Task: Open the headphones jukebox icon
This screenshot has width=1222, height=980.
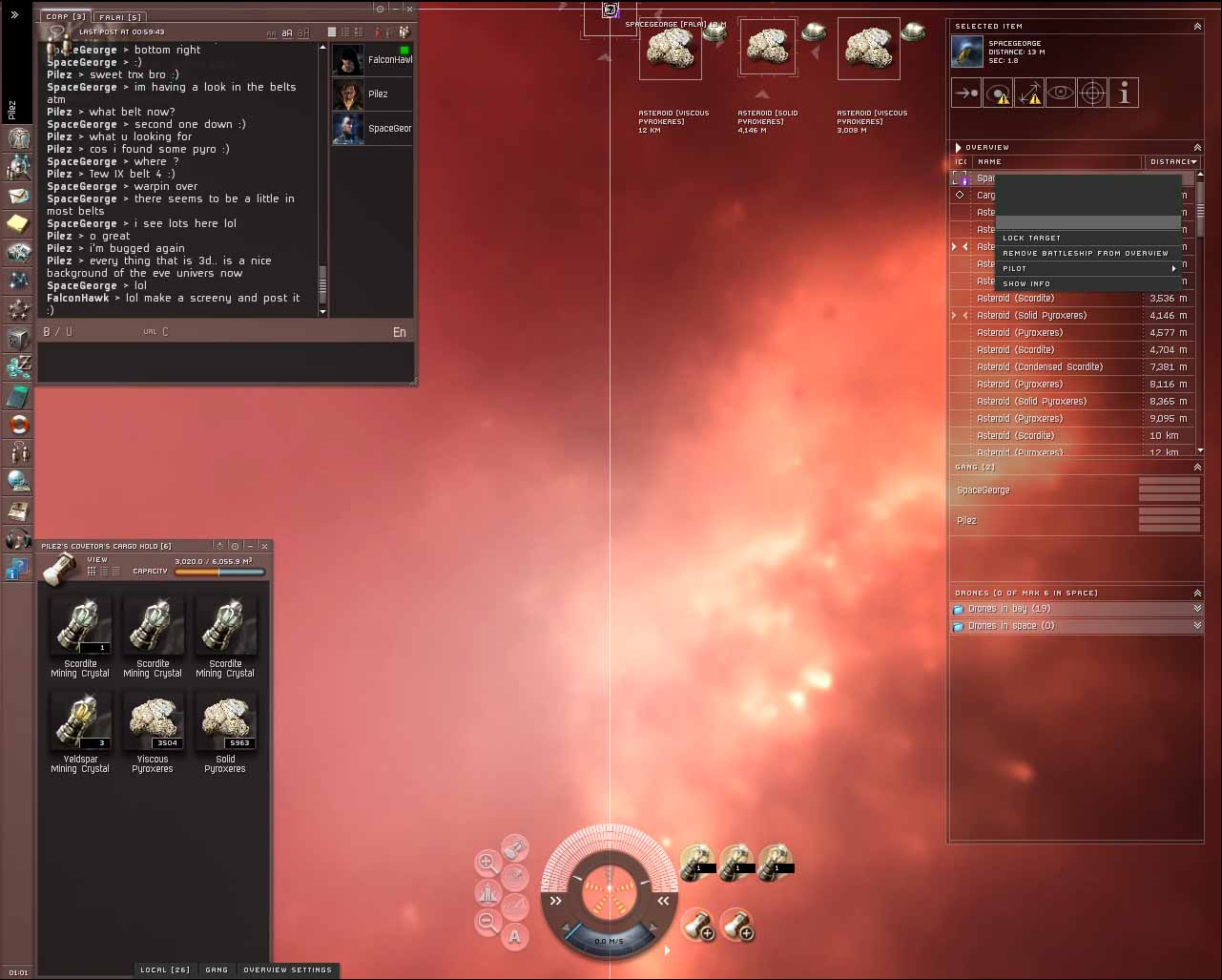Action: click(18, 540)
